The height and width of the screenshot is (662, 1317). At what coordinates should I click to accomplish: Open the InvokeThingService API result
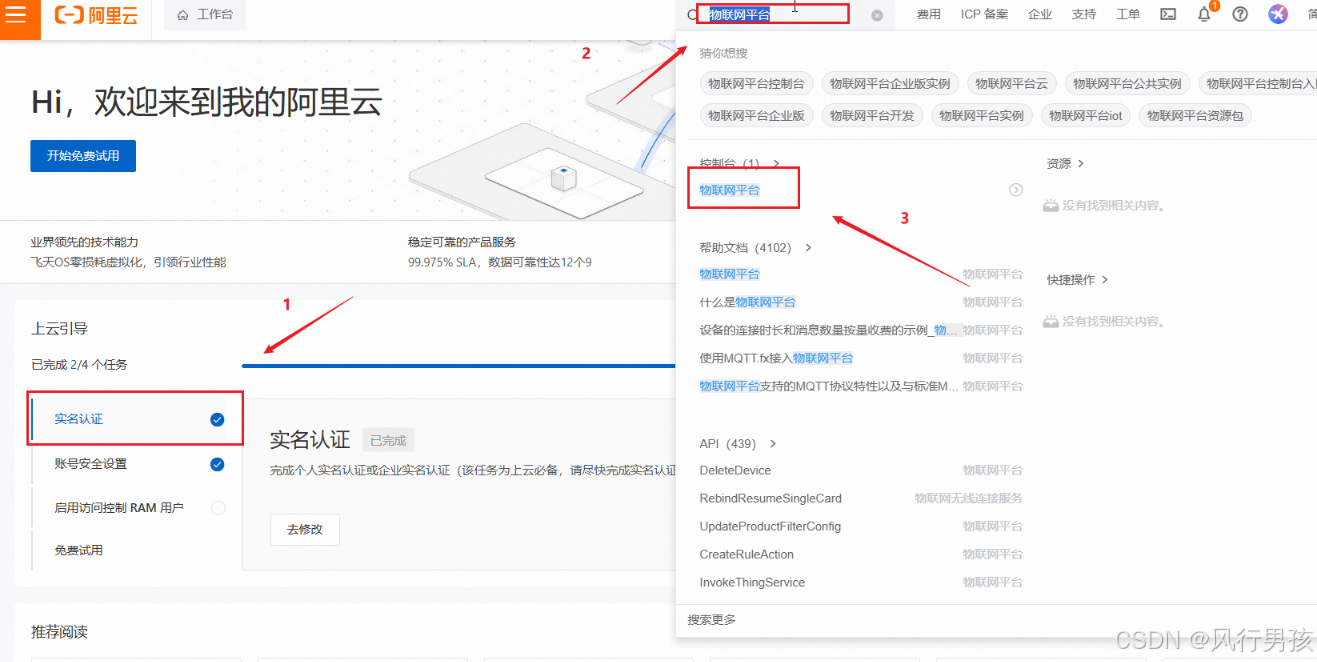tap(752, 582)
